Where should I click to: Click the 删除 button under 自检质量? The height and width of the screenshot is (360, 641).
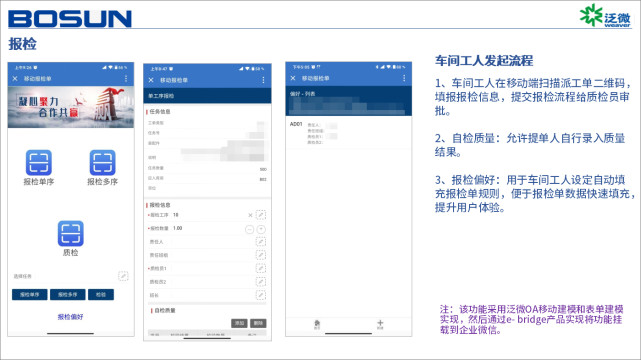[x=258, y=323]
